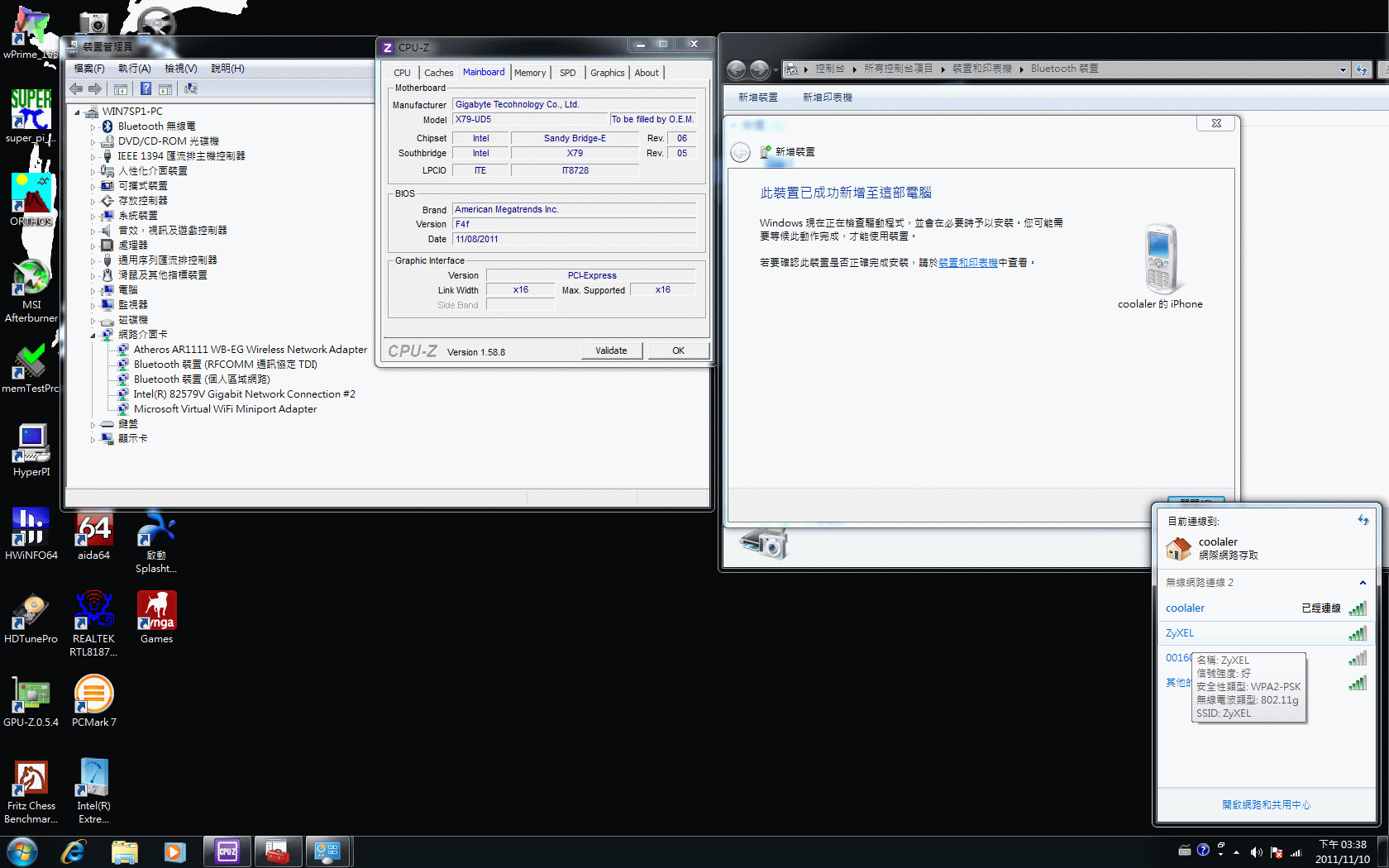The image size is (1389, 868).
Task: Click 新增裝置 in Bluetooth devices toolbar
Action: click(x=757, y=98)
